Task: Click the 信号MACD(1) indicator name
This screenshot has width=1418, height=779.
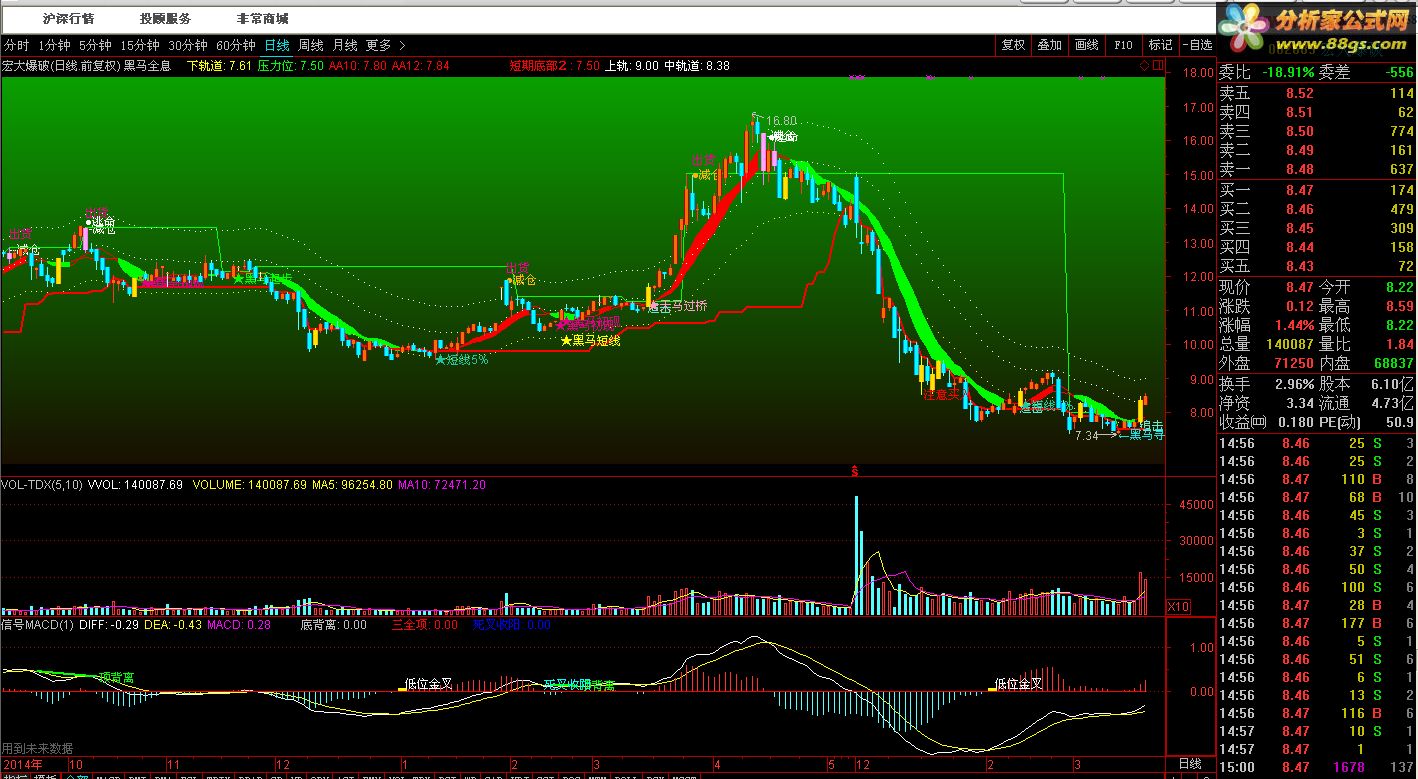Action: [37, 624]
